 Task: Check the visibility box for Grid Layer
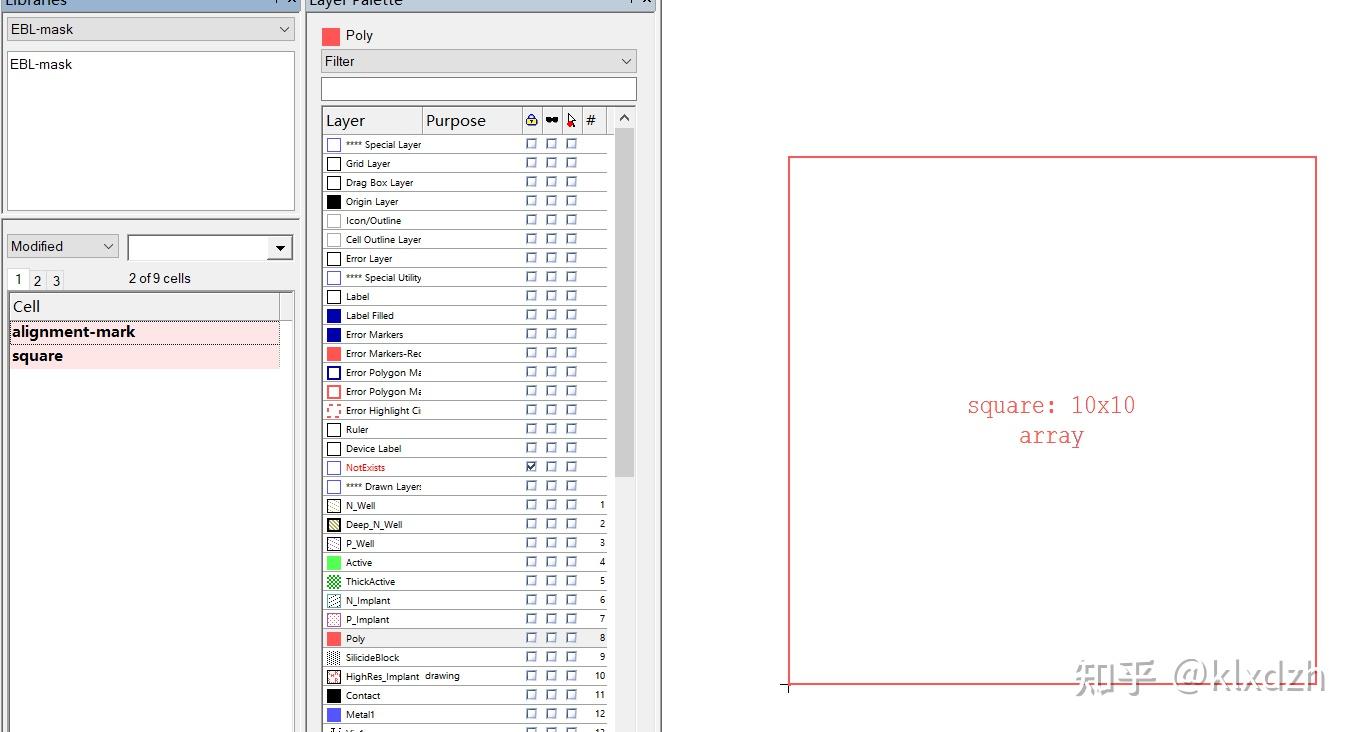(551, 162)
